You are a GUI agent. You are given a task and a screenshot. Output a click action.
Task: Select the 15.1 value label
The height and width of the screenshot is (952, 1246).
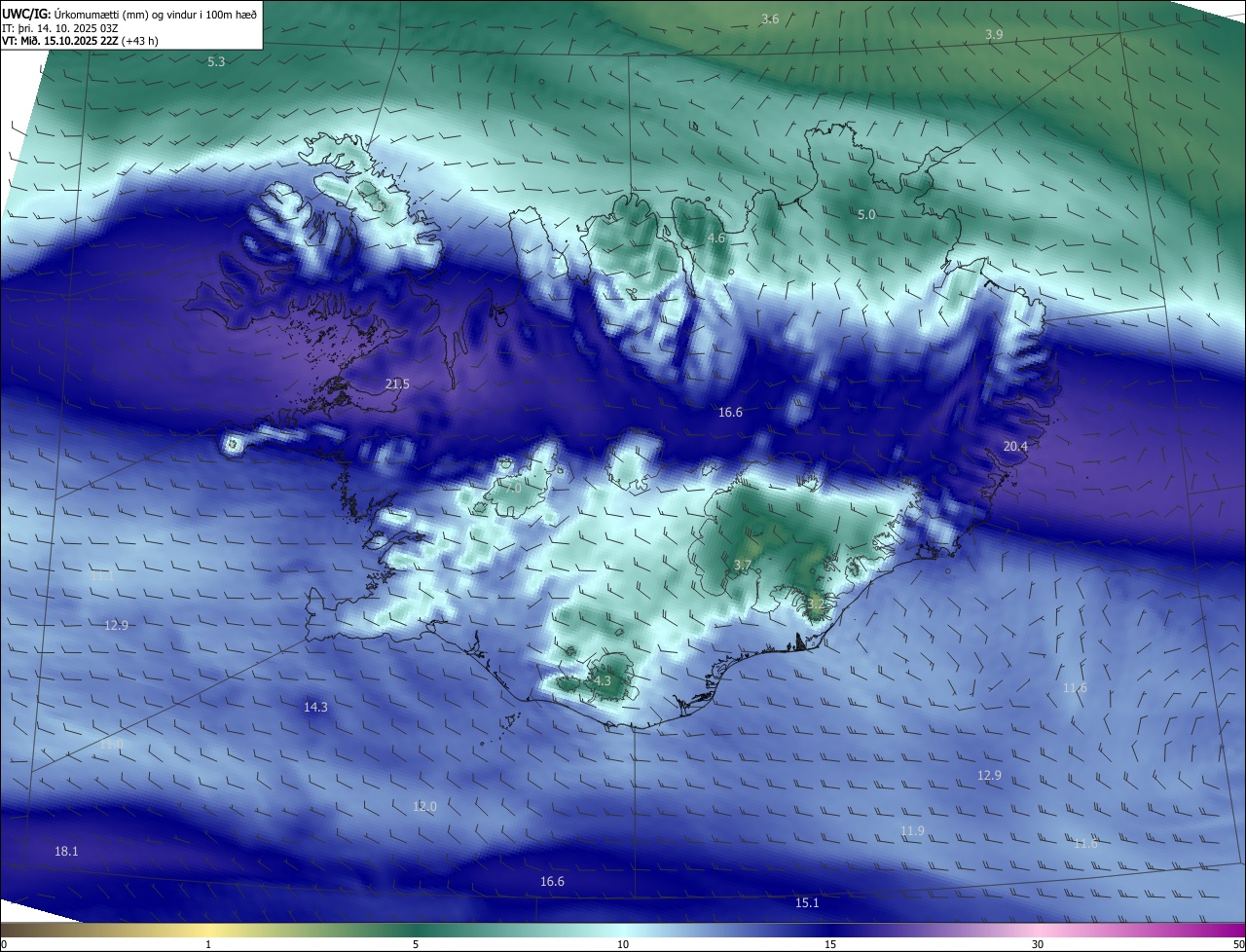pos(807,903)
